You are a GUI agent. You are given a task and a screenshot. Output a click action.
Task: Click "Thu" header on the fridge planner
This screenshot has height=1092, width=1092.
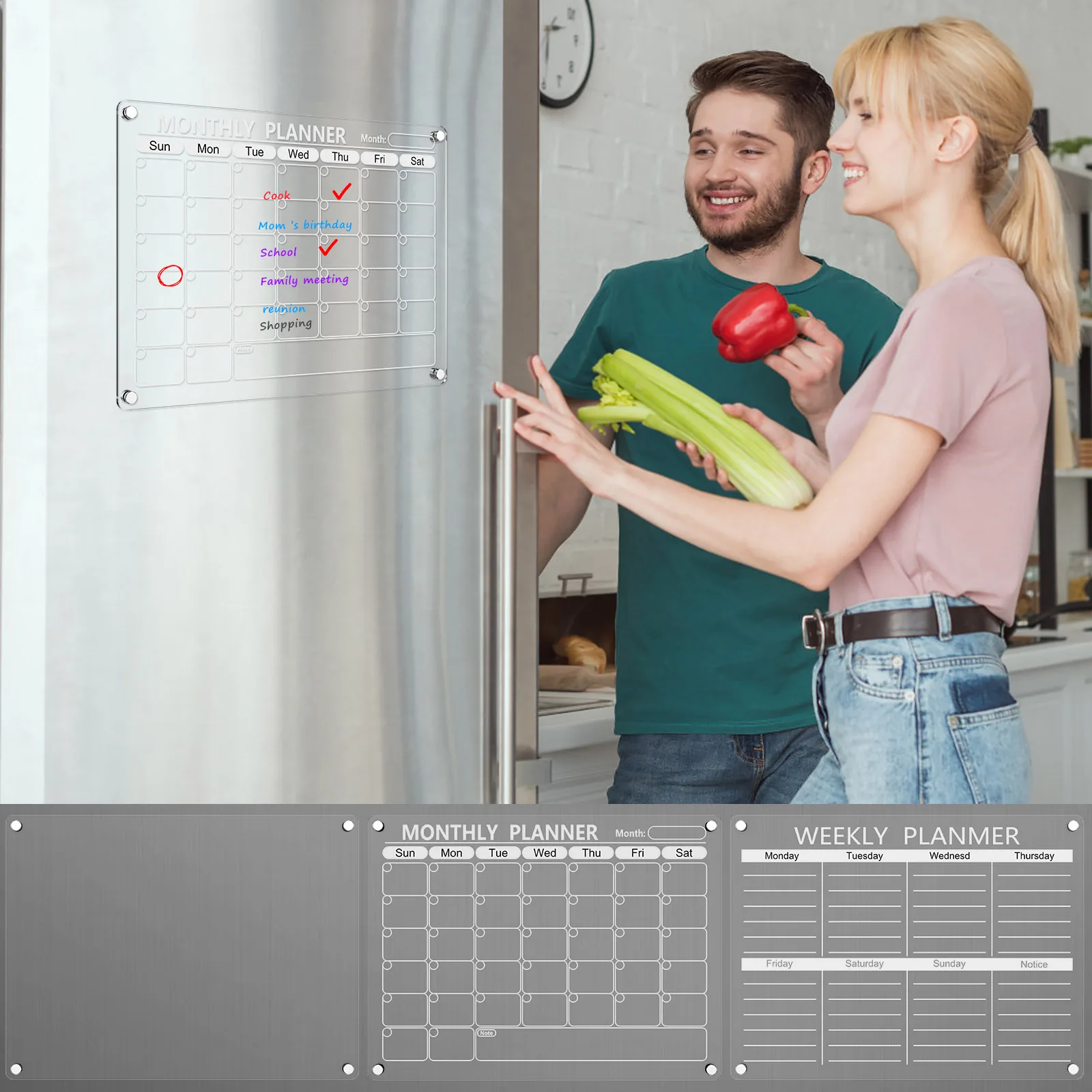[x=340, y=157]
